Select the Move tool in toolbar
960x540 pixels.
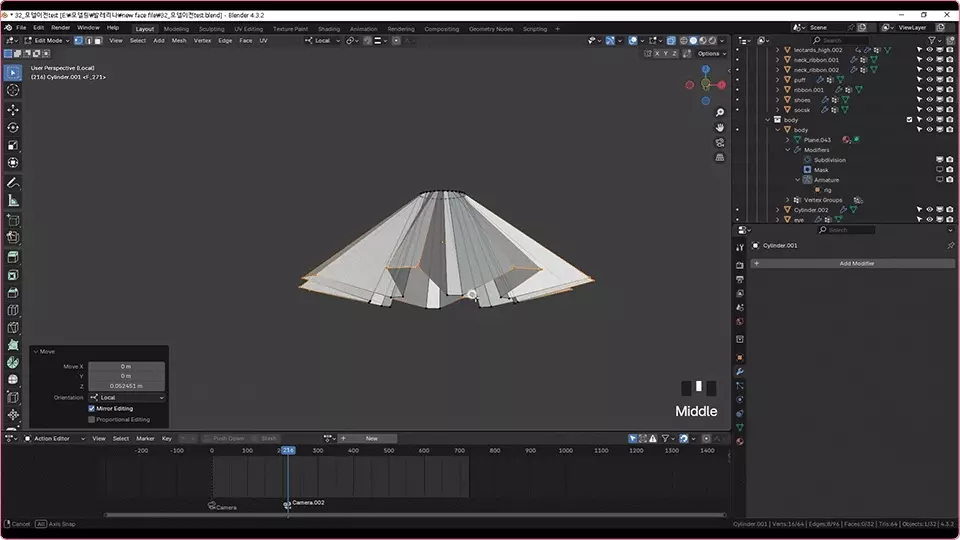(13, 110)
